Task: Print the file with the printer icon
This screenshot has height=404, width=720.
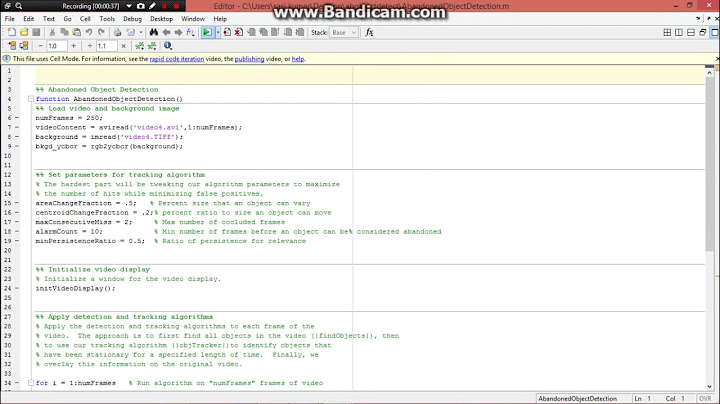Action: click(x=118, y=32)
